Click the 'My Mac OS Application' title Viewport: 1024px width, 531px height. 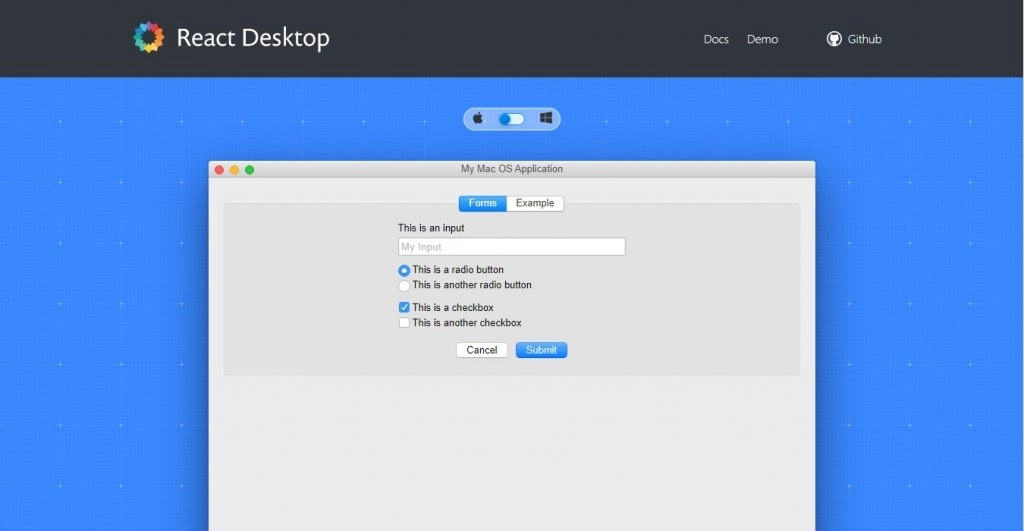512,169
